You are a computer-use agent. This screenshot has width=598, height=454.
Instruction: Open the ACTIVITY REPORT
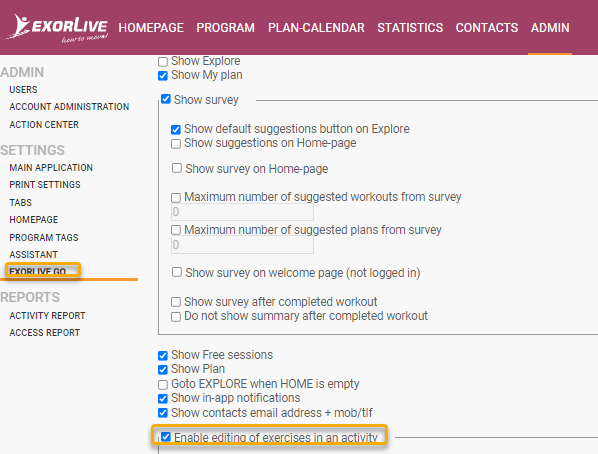click(47, 316)
